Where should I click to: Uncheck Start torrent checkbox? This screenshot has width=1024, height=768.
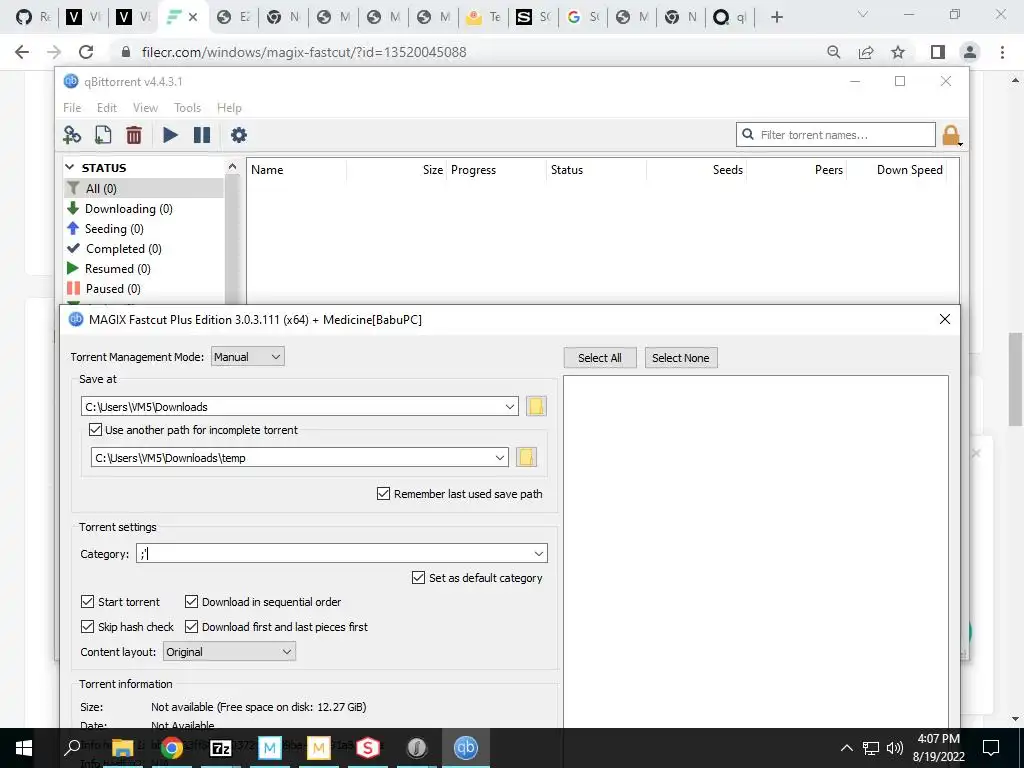88,601
